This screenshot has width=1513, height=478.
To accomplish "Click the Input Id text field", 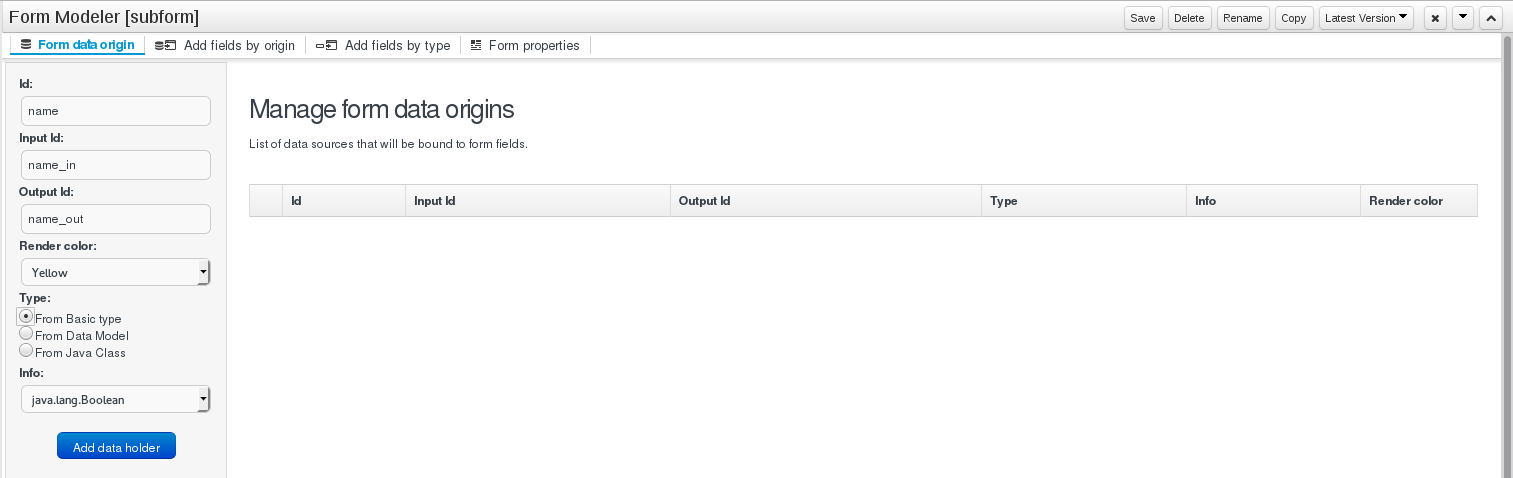I will [115, 165].
